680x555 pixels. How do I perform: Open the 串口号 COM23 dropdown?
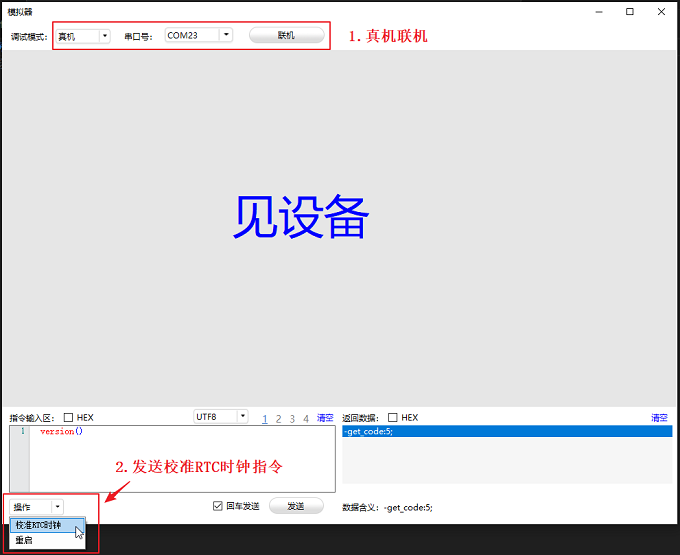coord(199,35)
